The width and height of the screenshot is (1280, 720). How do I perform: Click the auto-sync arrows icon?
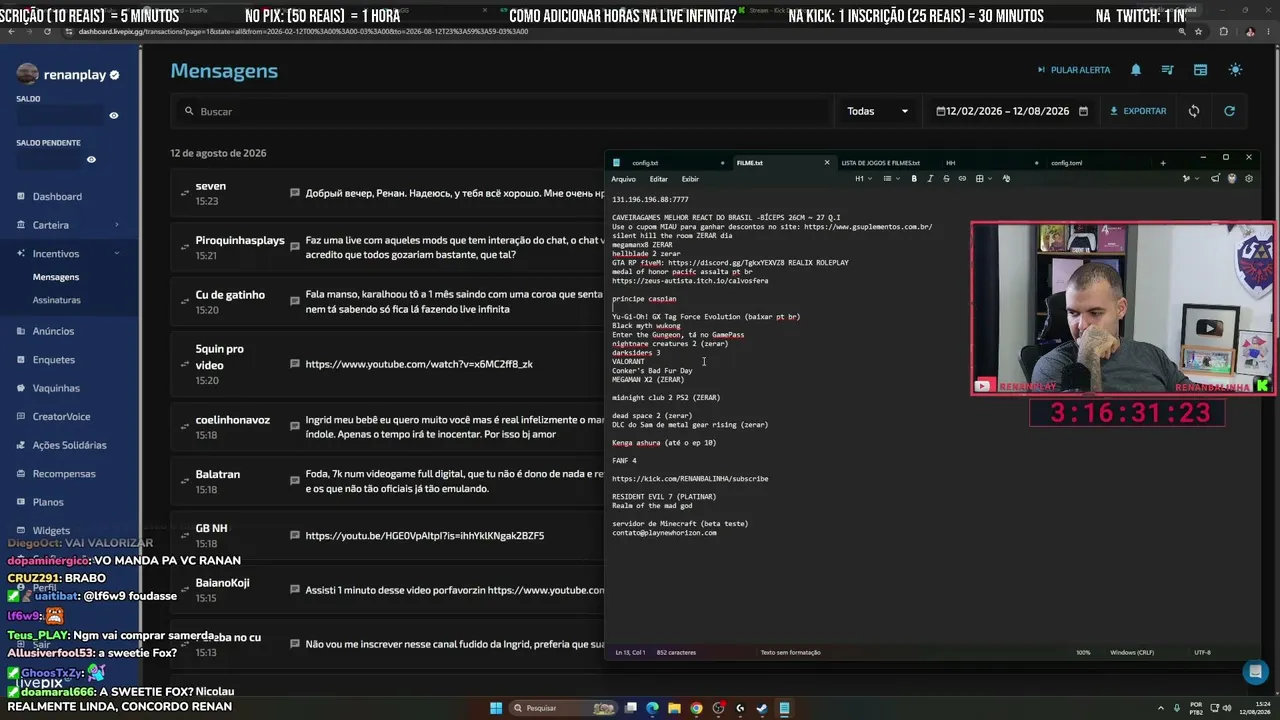click(1194, 111)
